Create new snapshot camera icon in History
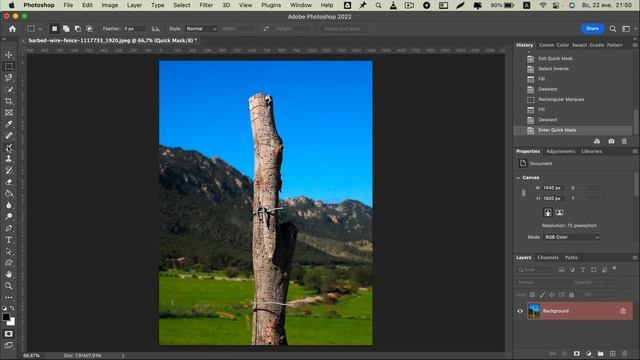Image resolution: width=640 pixels, height=360 pixels. [611, 141]
